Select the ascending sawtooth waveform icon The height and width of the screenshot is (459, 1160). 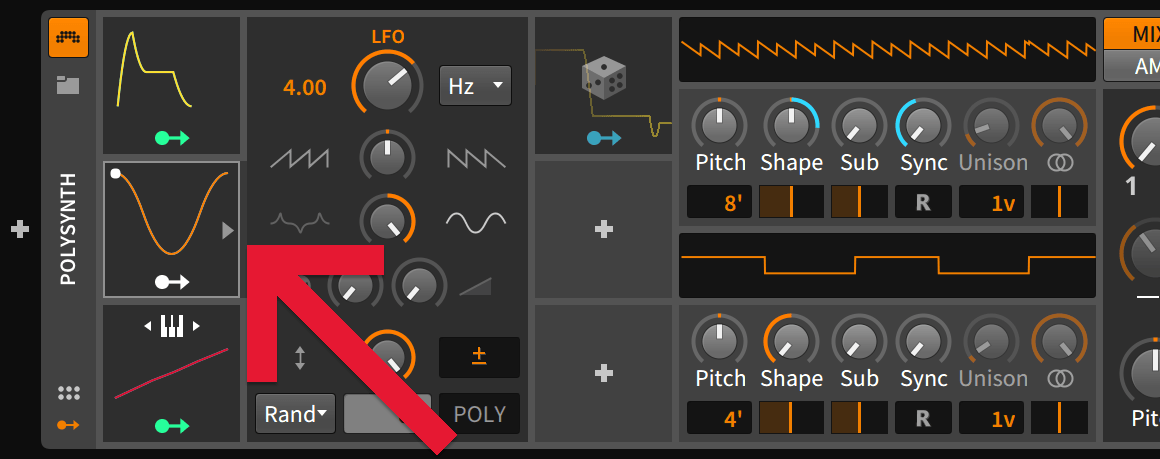(299, 157)
